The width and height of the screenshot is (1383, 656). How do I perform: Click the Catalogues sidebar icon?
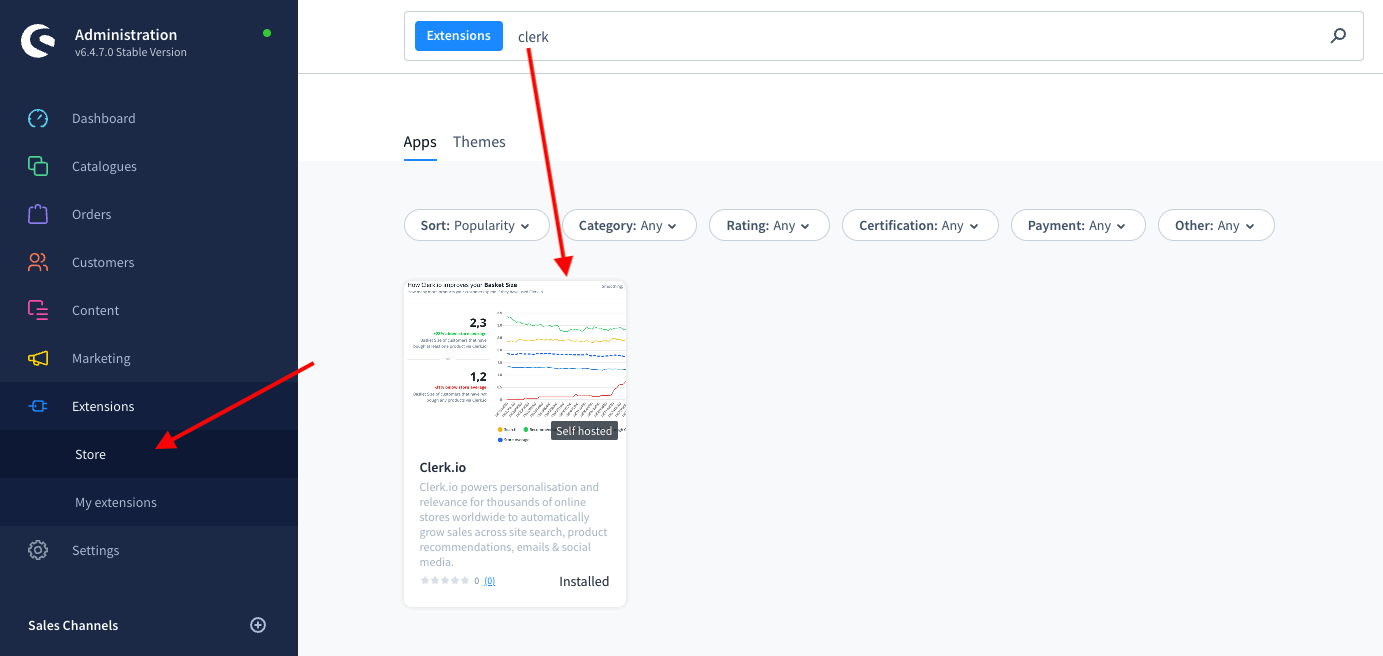coord(38,166)
